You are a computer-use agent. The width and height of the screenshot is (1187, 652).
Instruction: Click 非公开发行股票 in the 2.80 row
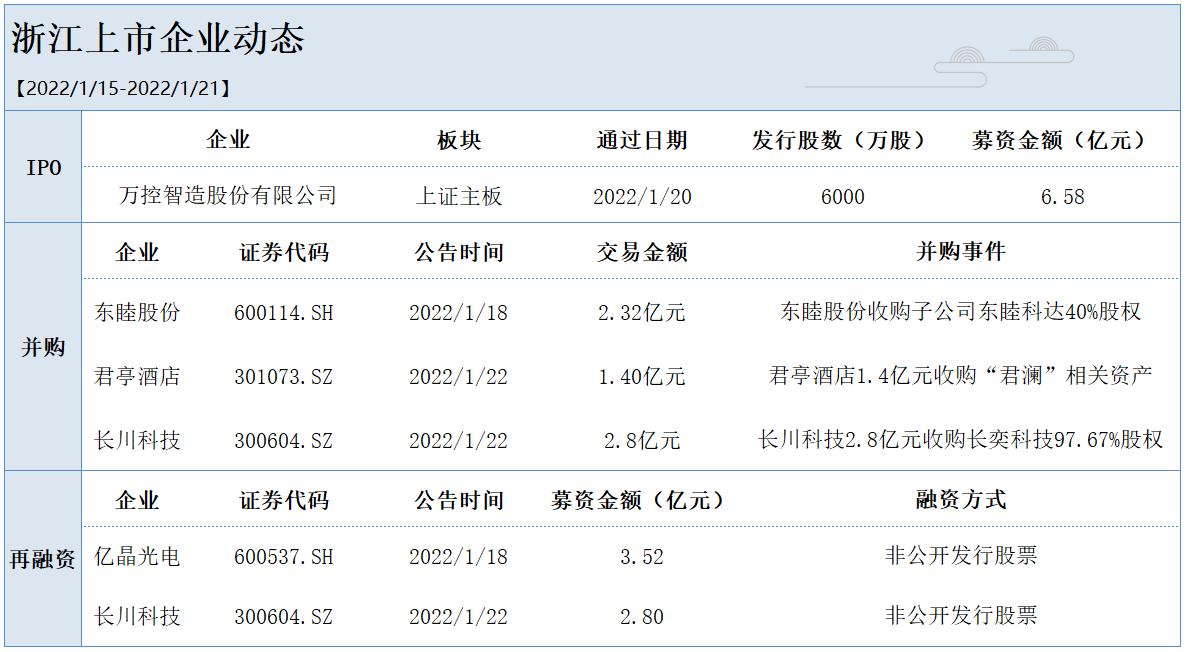click(x=961, y=615)
